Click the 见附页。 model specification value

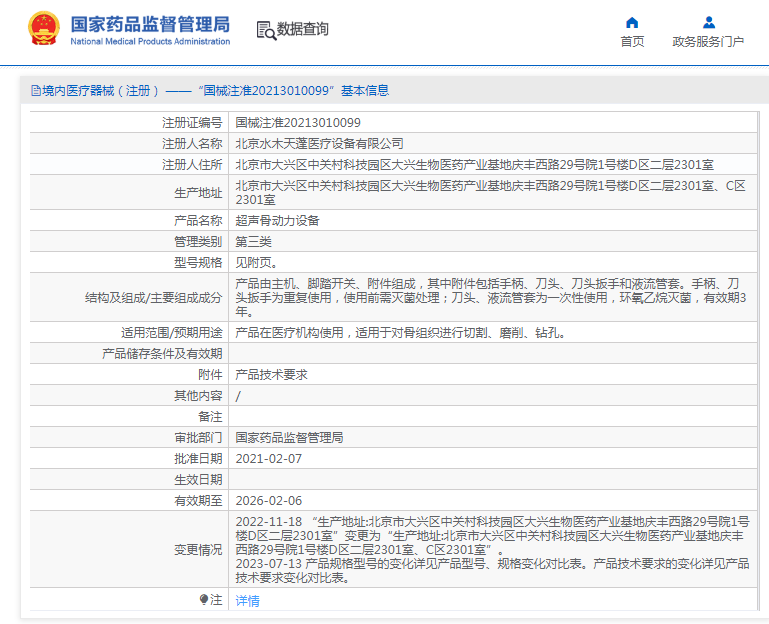click(x=256, y=263)
